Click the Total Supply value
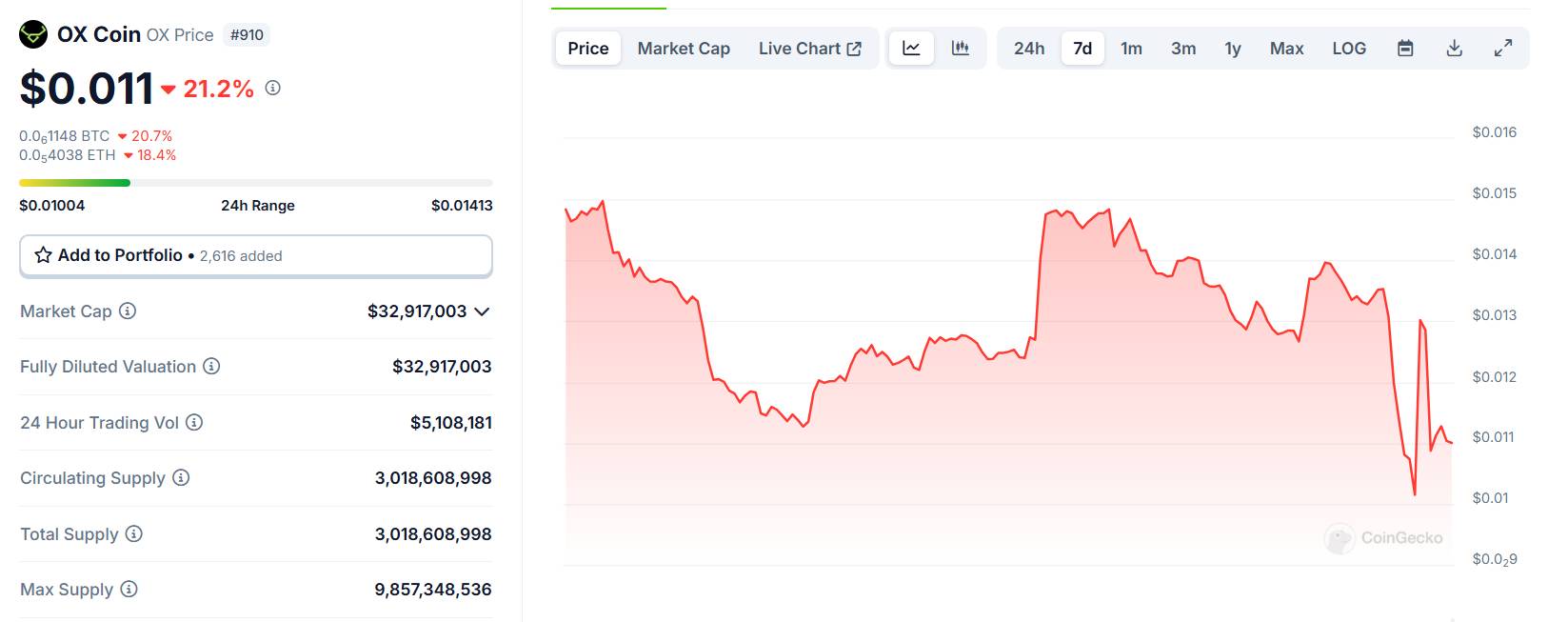This screenshot has width=1568, height=622. coord(433,534)
